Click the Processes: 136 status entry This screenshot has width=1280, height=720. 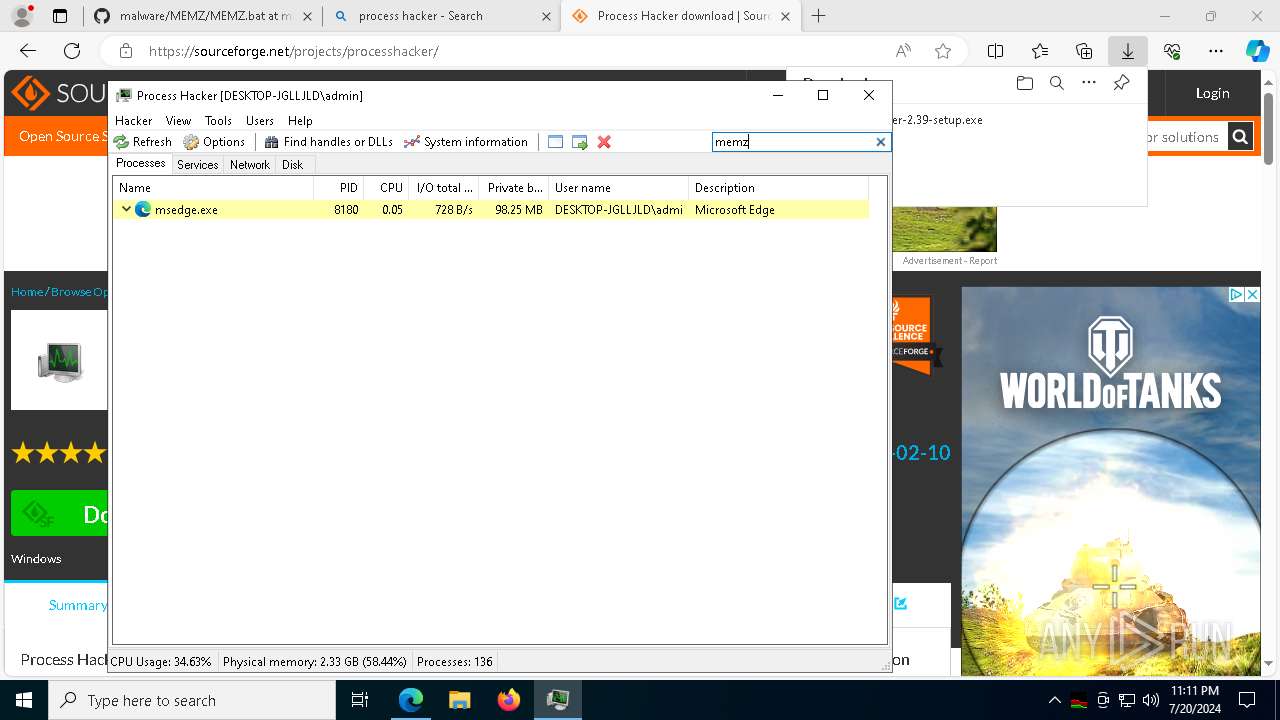pyautogui.click(x=454, y=661)
